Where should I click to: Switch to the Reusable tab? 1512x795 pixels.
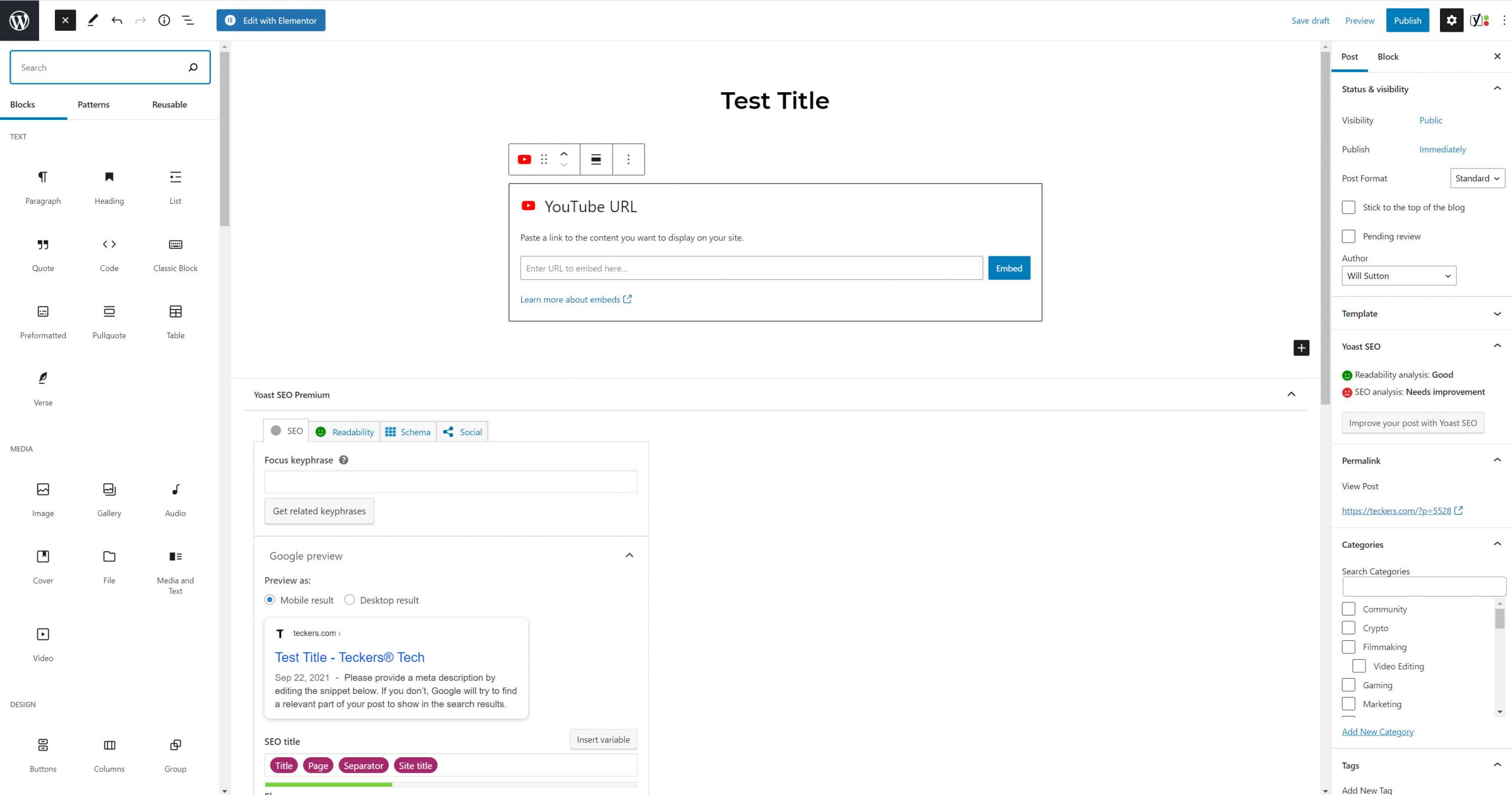click(170, 105)
